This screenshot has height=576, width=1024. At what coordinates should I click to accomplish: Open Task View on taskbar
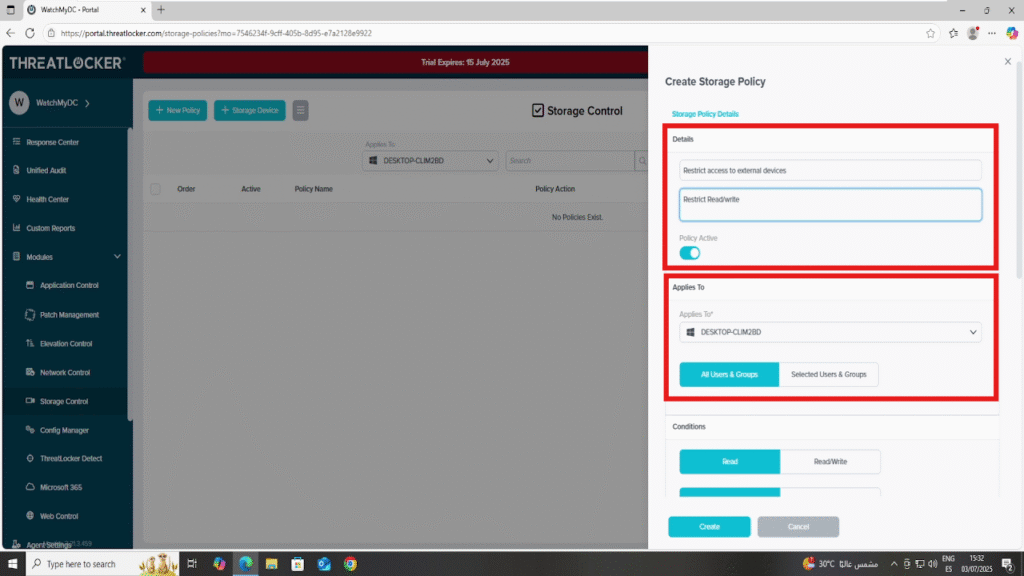point(192,564)
